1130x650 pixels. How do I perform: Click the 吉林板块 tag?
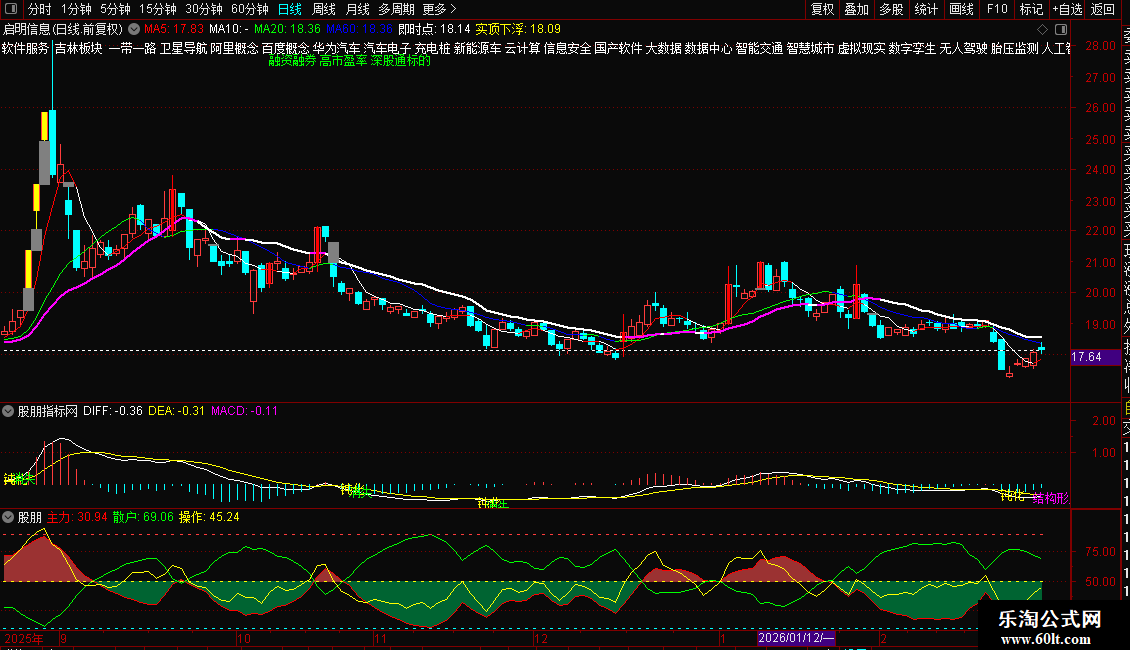tap(79, 48)
